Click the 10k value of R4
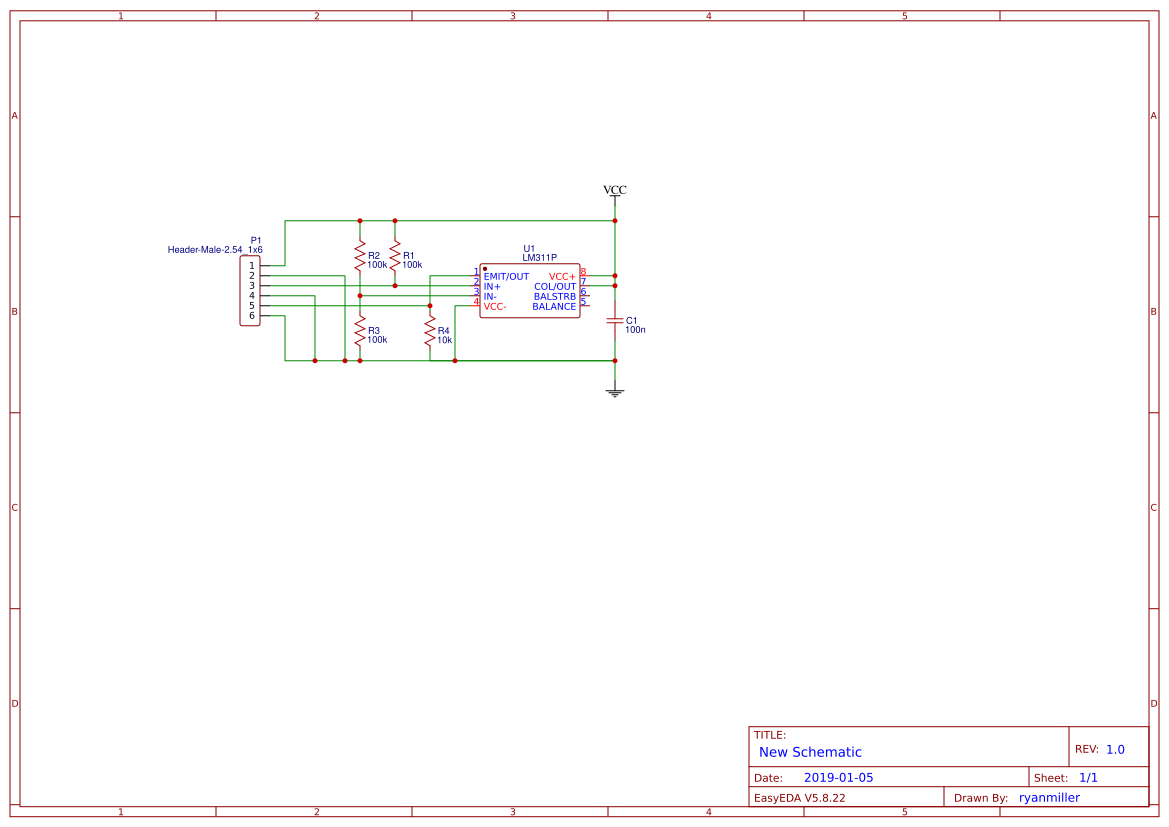The width and height of the screenshot is (1169, 827). tap(444, 340)
